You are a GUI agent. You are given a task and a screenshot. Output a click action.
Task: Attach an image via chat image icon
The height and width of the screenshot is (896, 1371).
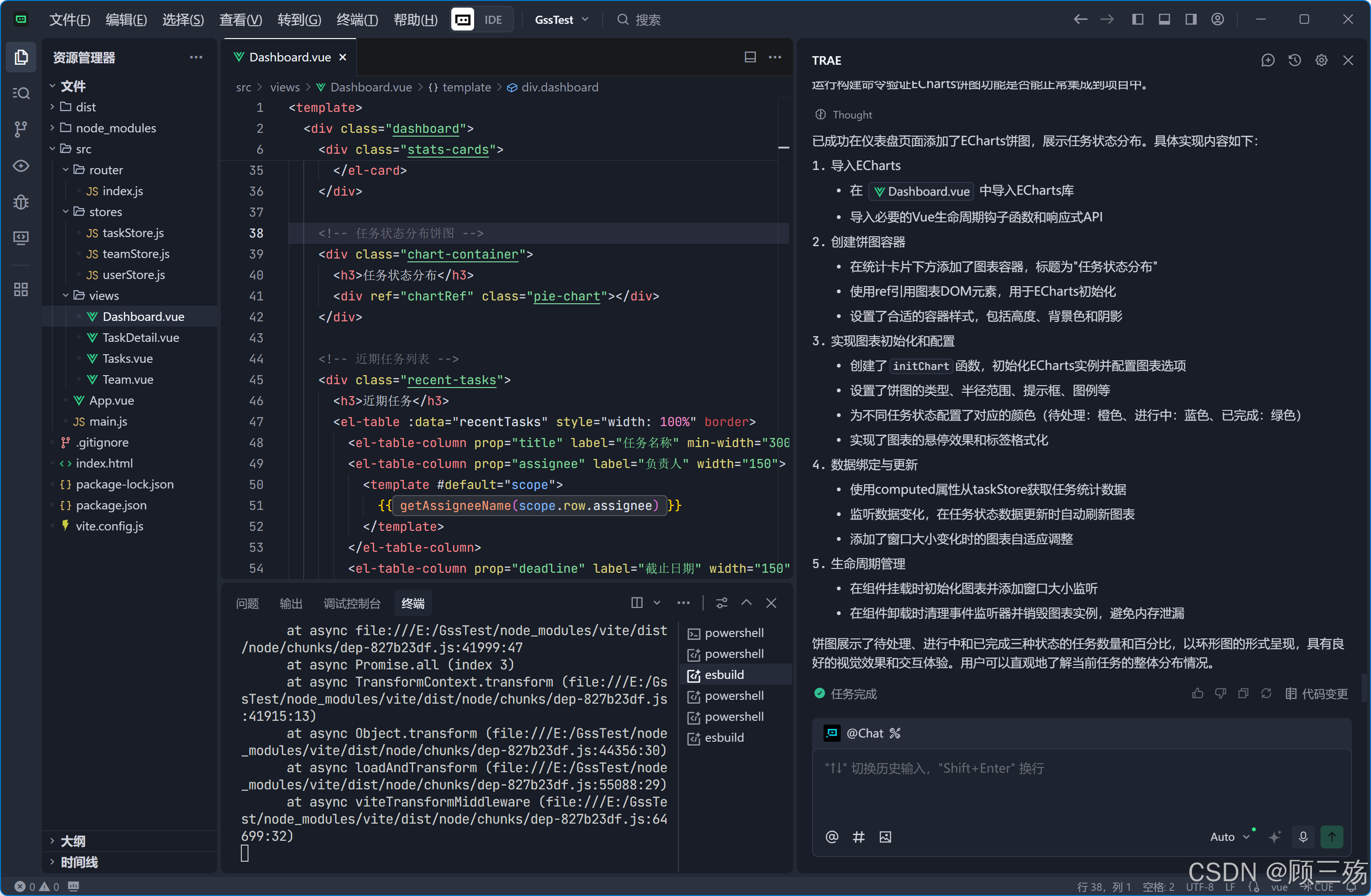click(x=885, y=836)
